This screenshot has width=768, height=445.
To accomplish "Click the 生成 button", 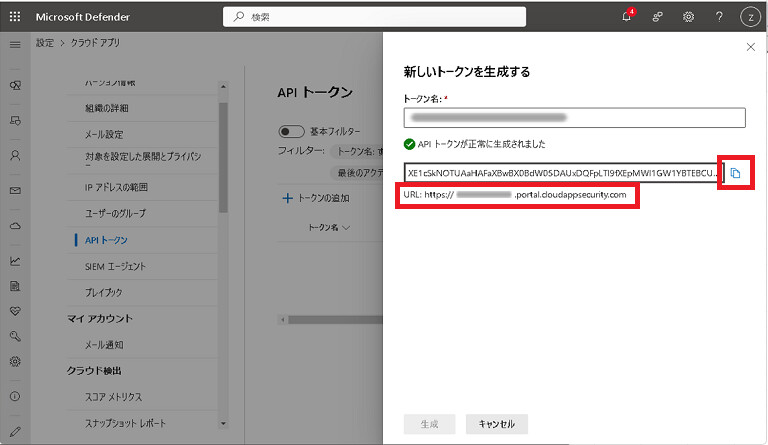I will [430, 424].
